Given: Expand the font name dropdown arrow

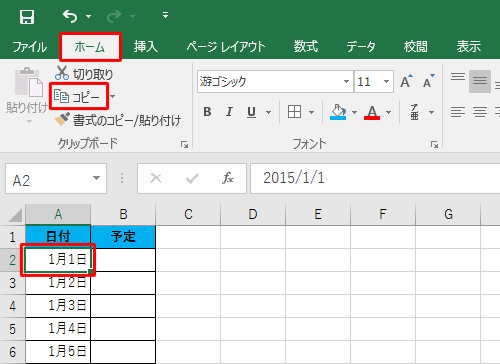Looking at the screenshot, I should coord(347,81).
